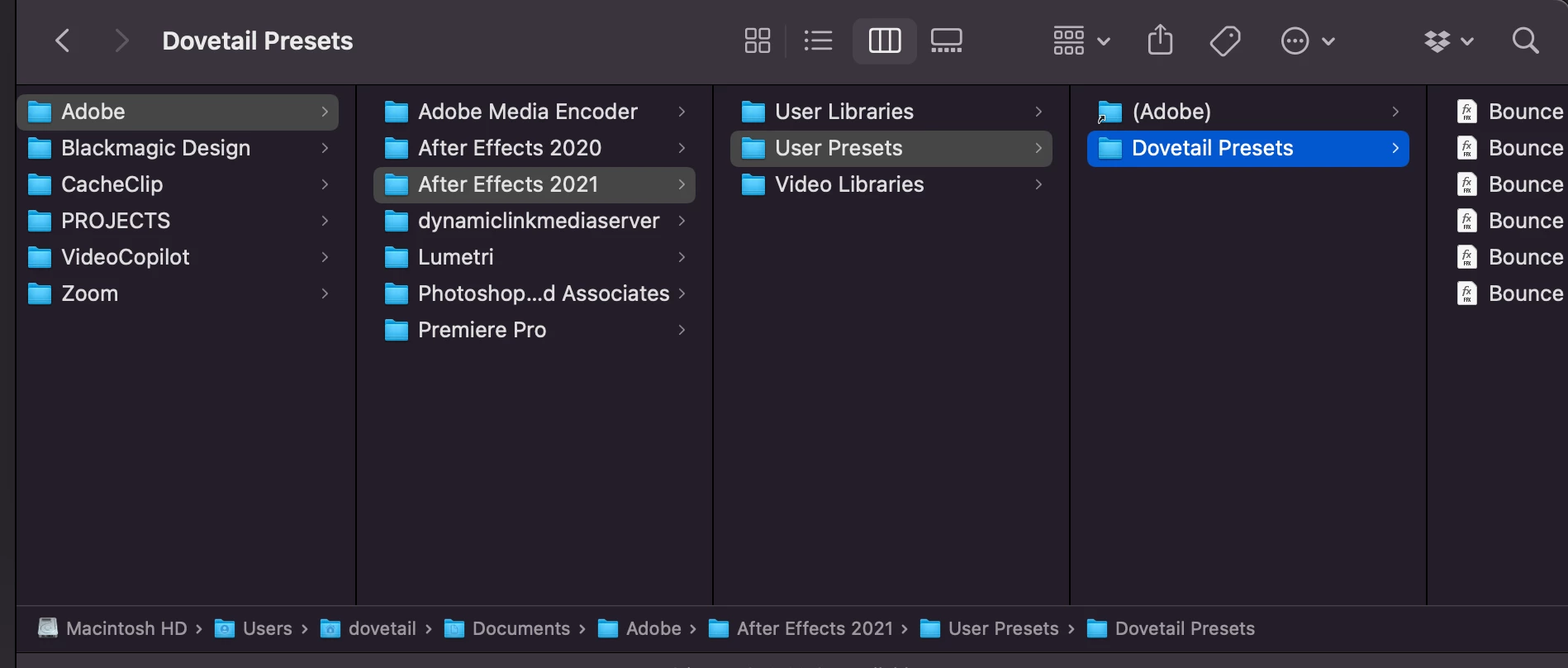Select the Adobe folder in first column
1568x668 pixels.
(178, 112)
